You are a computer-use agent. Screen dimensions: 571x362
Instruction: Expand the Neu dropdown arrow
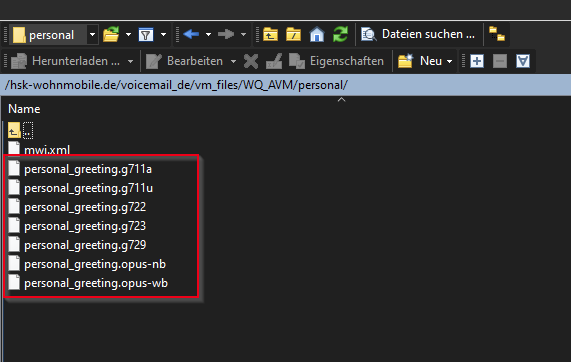pos(450,61)
